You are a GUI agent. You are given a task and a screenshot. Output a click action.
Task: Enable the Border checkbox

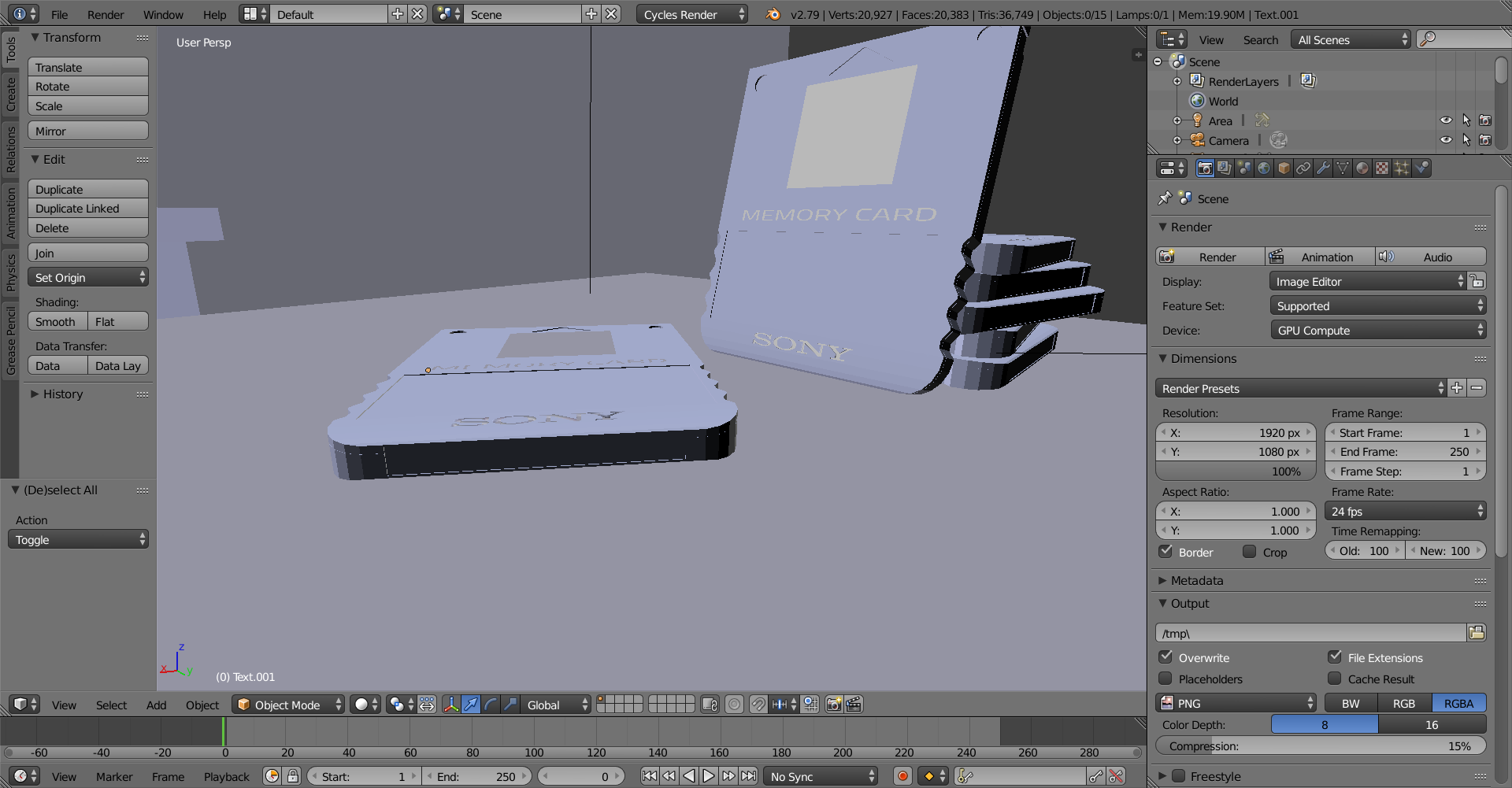[x=1166, y=551]
